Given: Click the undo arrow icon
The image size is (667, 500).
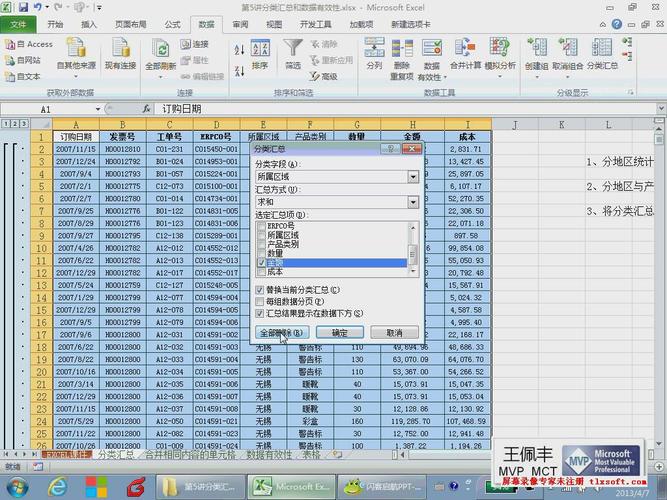Looking at the screenshot, I should pyautogui.click(x=38, y=7).
